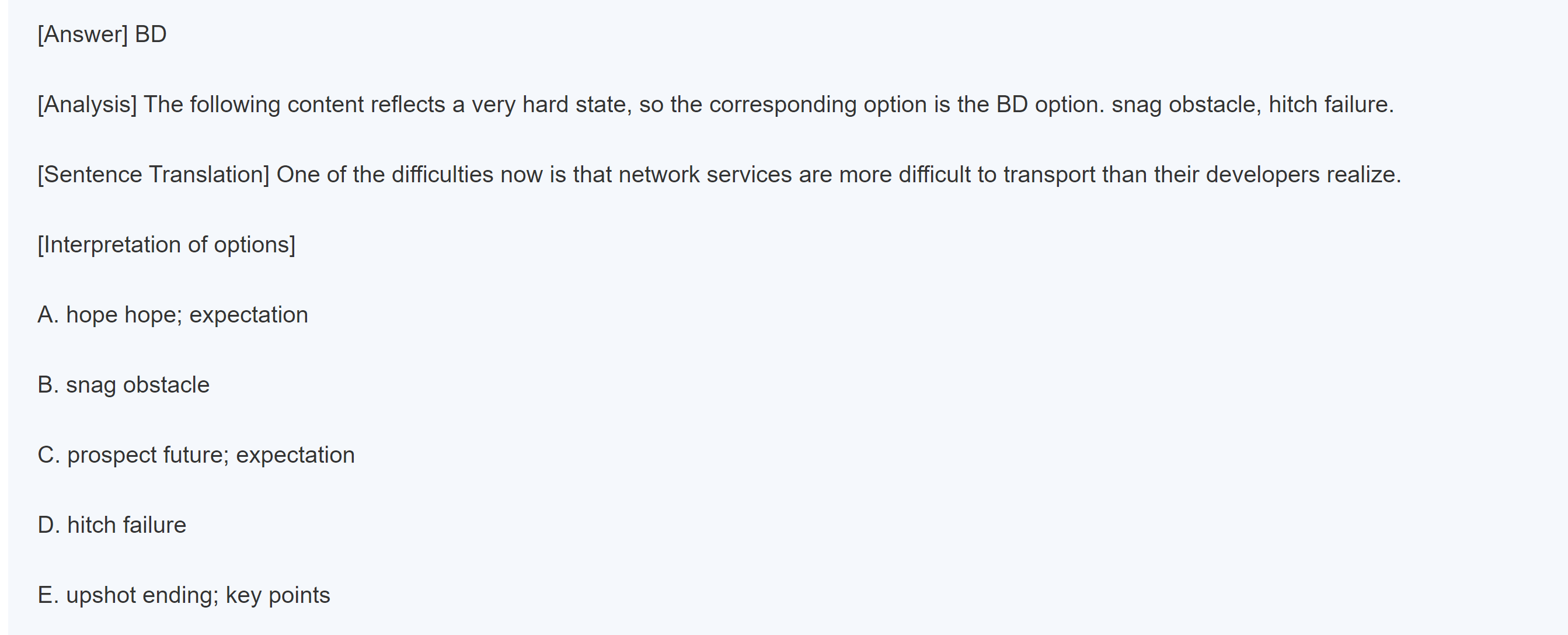Click 'key points' in option E

pos(277,595)
